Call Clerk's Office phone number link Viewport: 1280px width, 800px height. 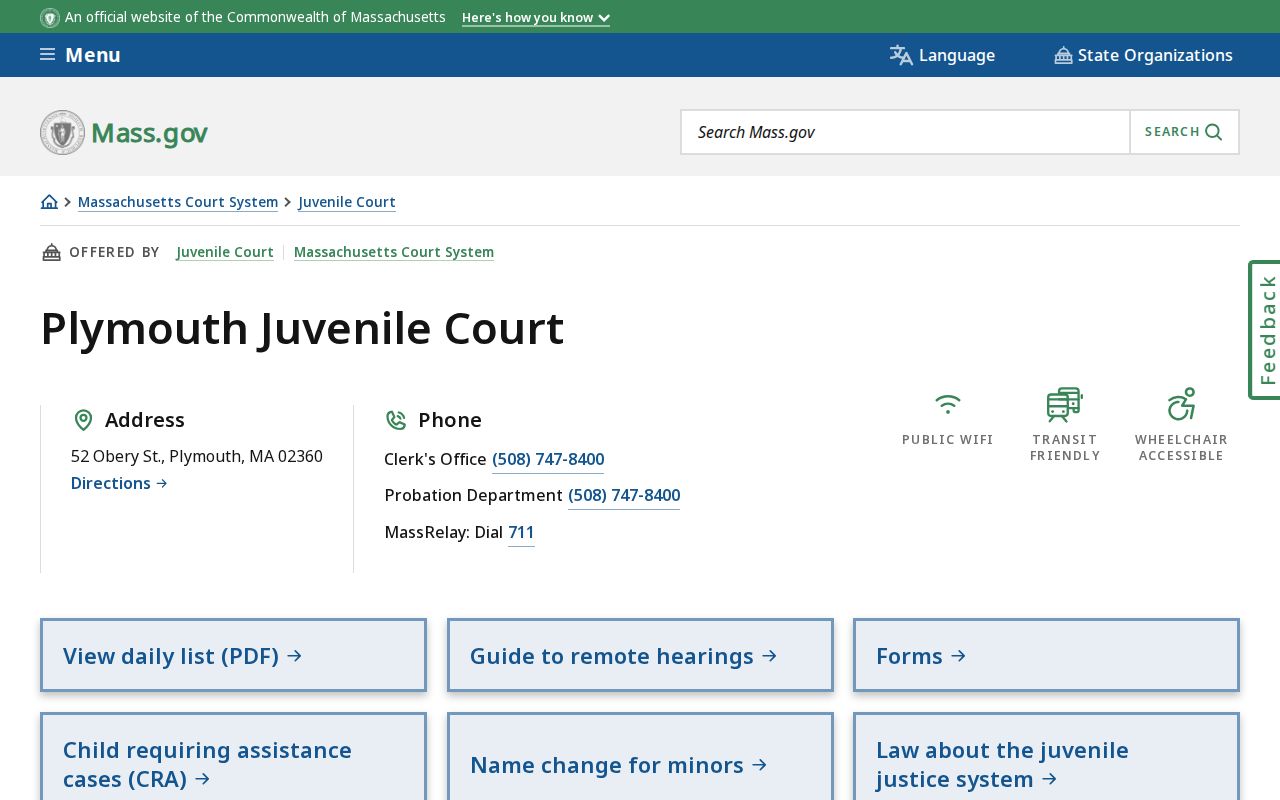(548, 459)
